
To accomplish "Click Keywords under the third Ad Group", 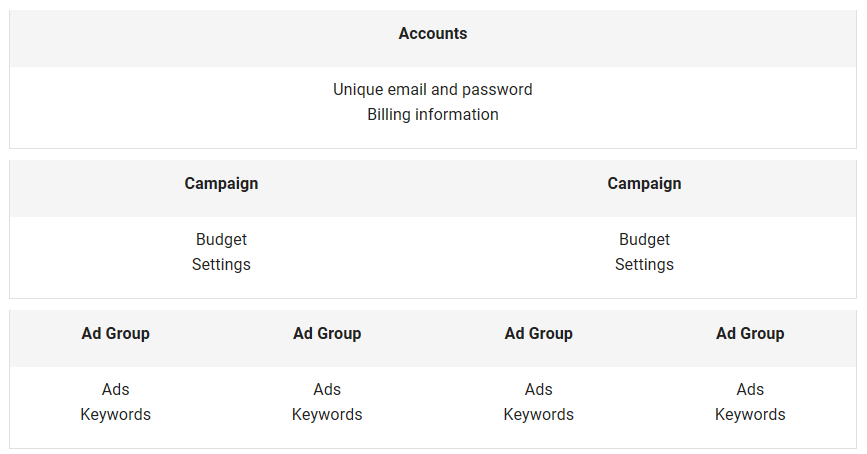I will [x=539, y=414].
